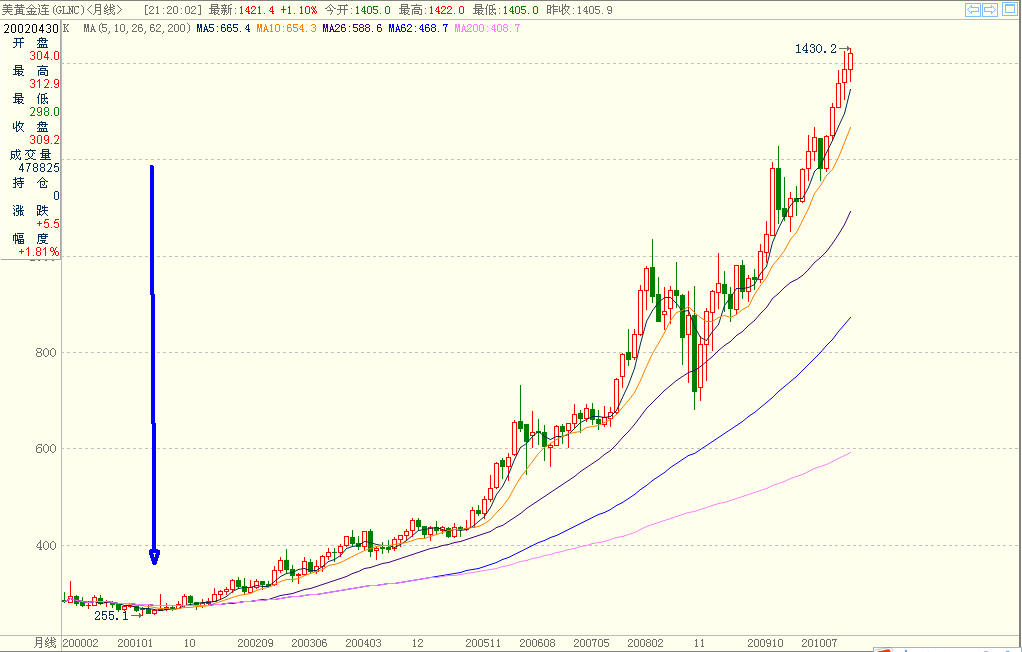Click the 200910 date axis label
Image resolution: width=1022 pixels, height=652 pixels.
(766, 644)
